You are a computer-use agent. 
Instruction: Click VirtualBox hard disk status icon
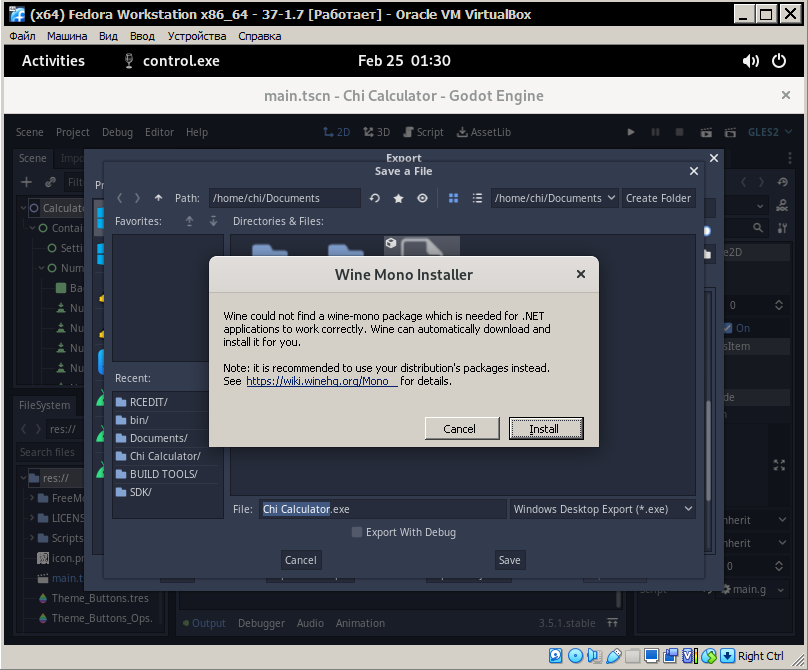tap(556, 656)
